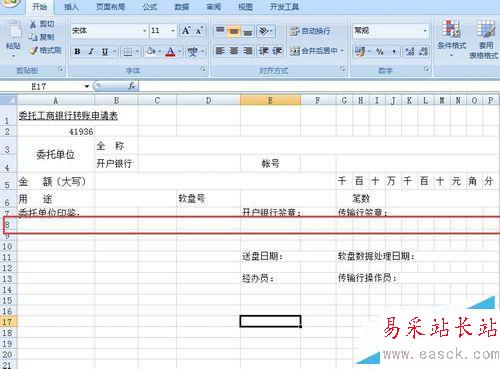Screen dimensions: 500x369
Task: Open the font size 11 dropdown
Action: (173, 31)
